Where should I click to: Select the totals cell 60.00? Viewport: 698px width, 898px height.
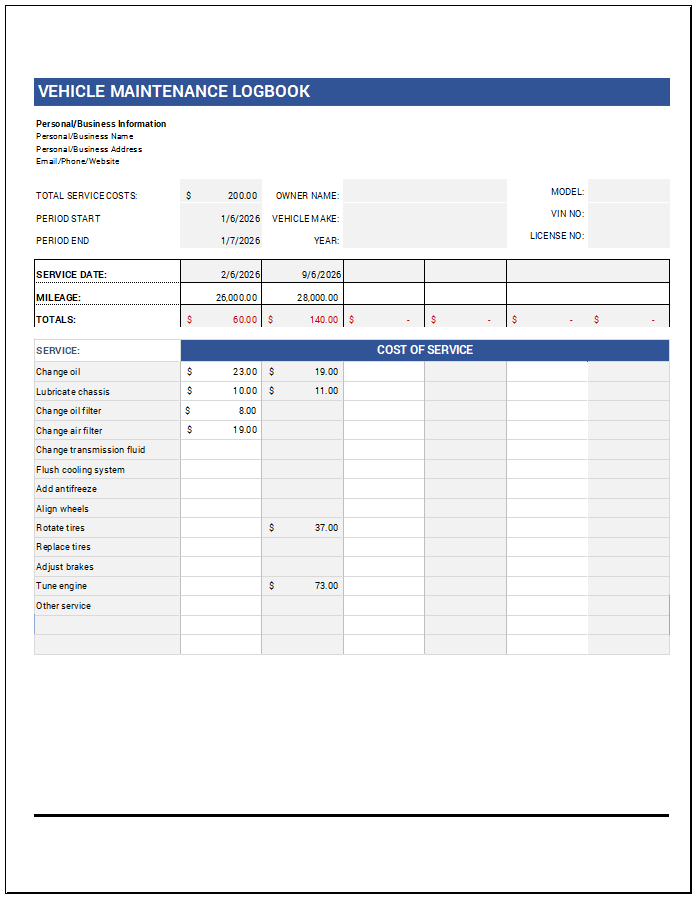click(221, 317)
